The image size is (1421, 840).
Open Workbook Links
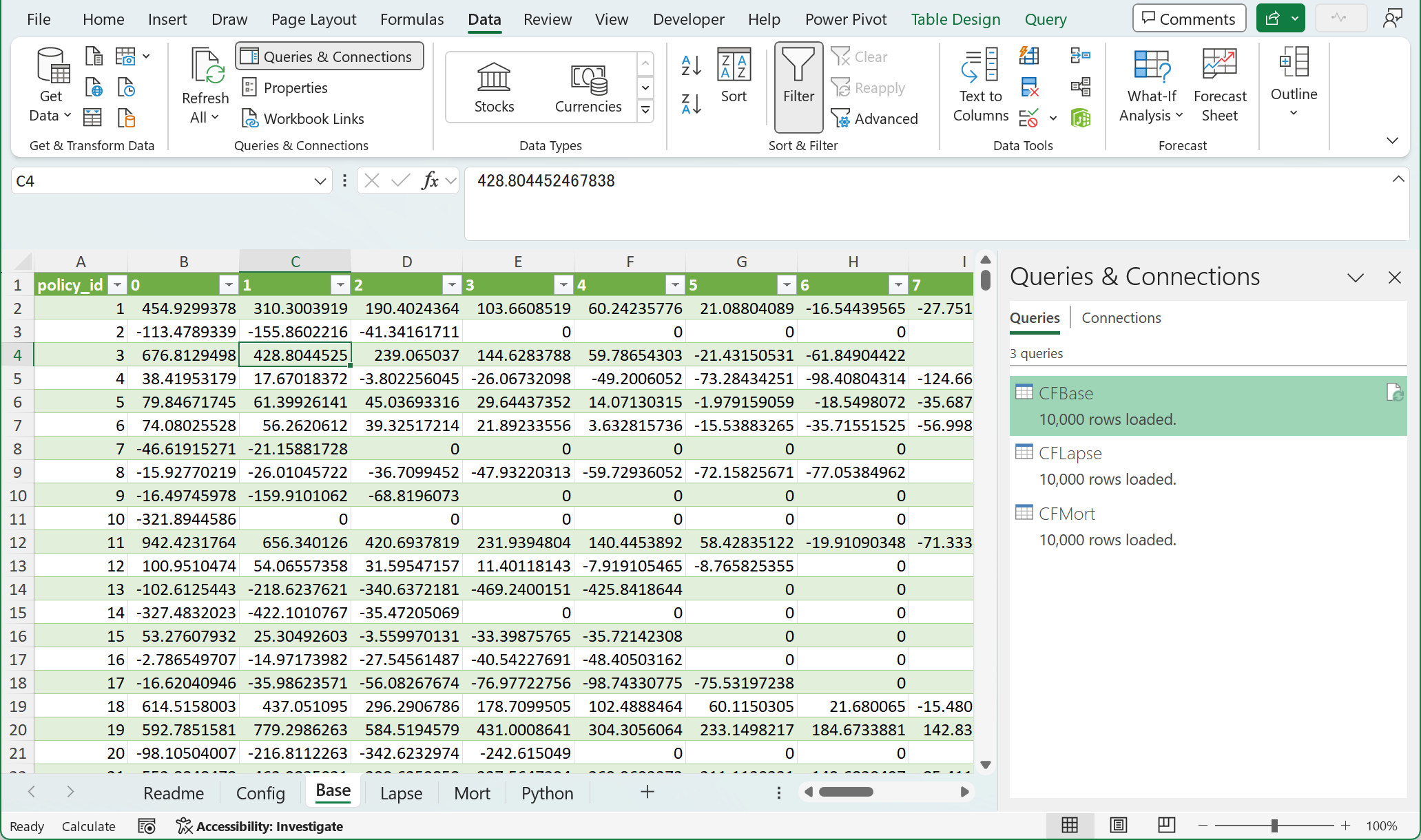(x=303, y=118)
